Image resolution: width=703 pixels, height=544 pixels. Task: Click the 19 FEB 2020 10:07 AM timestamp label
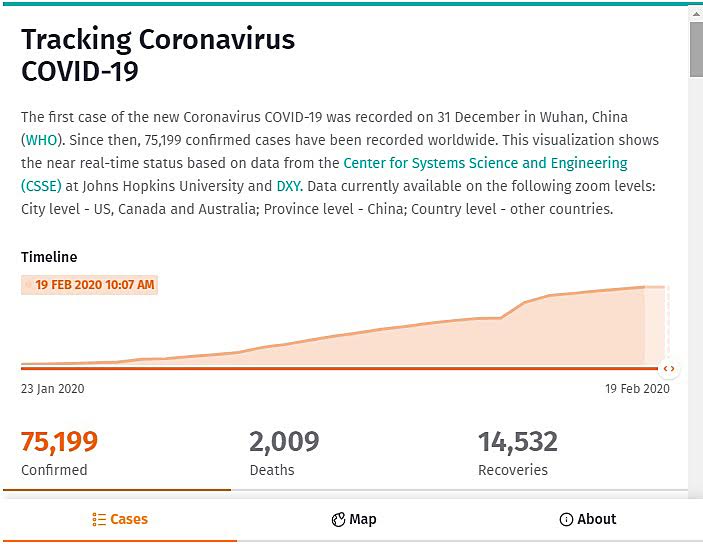click(90, 285)
